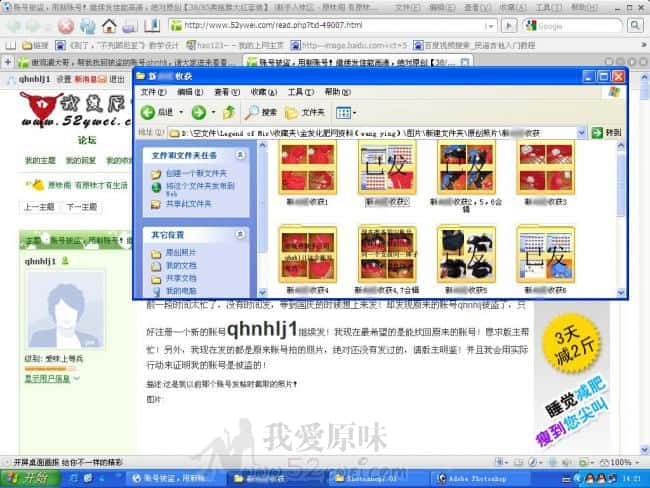Click the Explorer up-one-level folder icon
This screenshot has width=650, height=488.
[229, 112]
